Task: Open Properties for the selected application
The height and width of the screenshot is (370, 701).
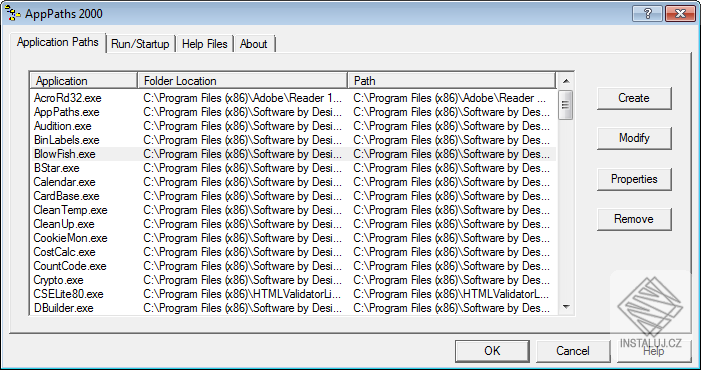Action: pyautogui.click(x=634, y=179)
